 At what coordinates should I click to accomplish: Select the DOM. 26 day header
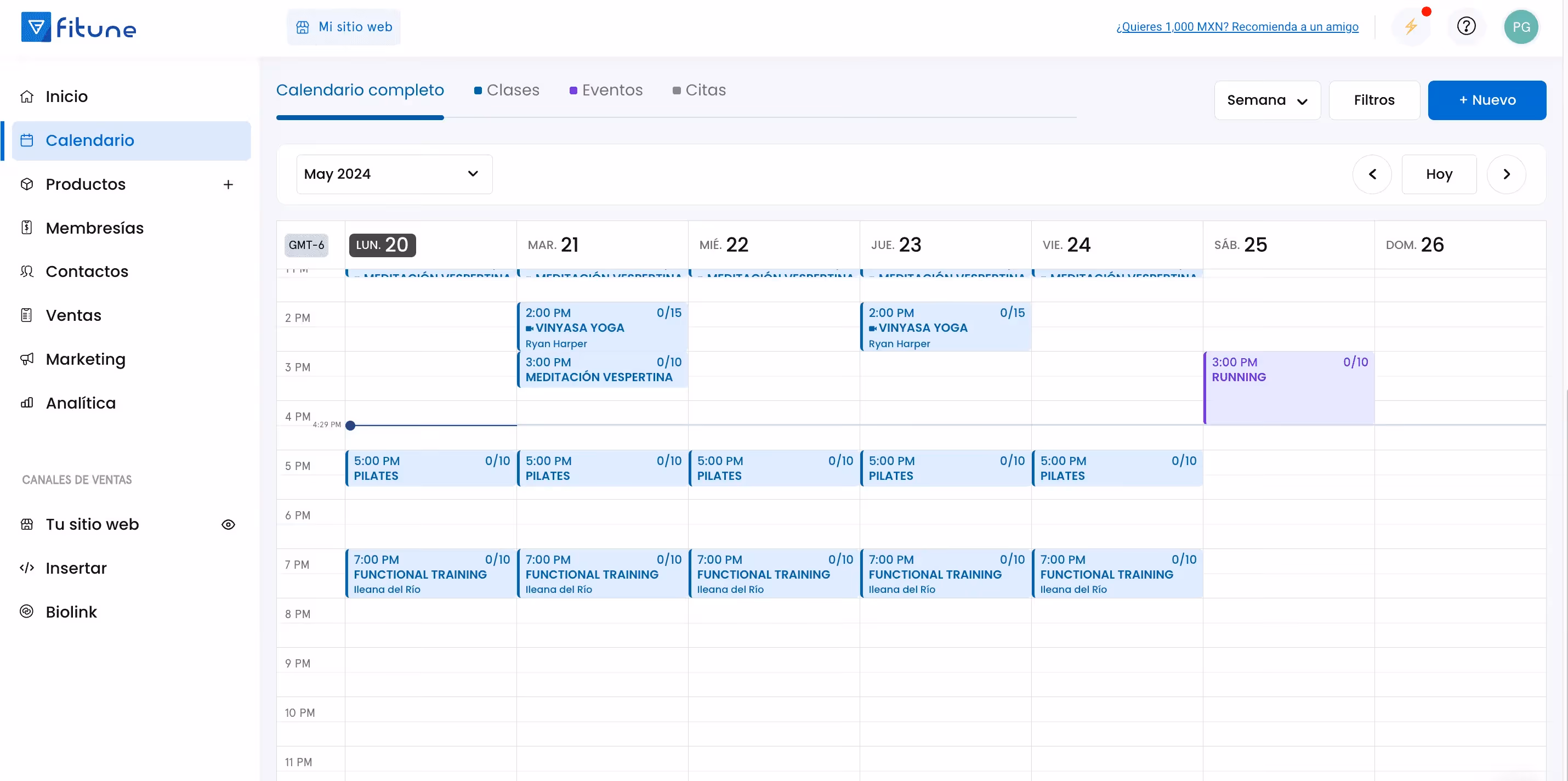pos(1414,245)
